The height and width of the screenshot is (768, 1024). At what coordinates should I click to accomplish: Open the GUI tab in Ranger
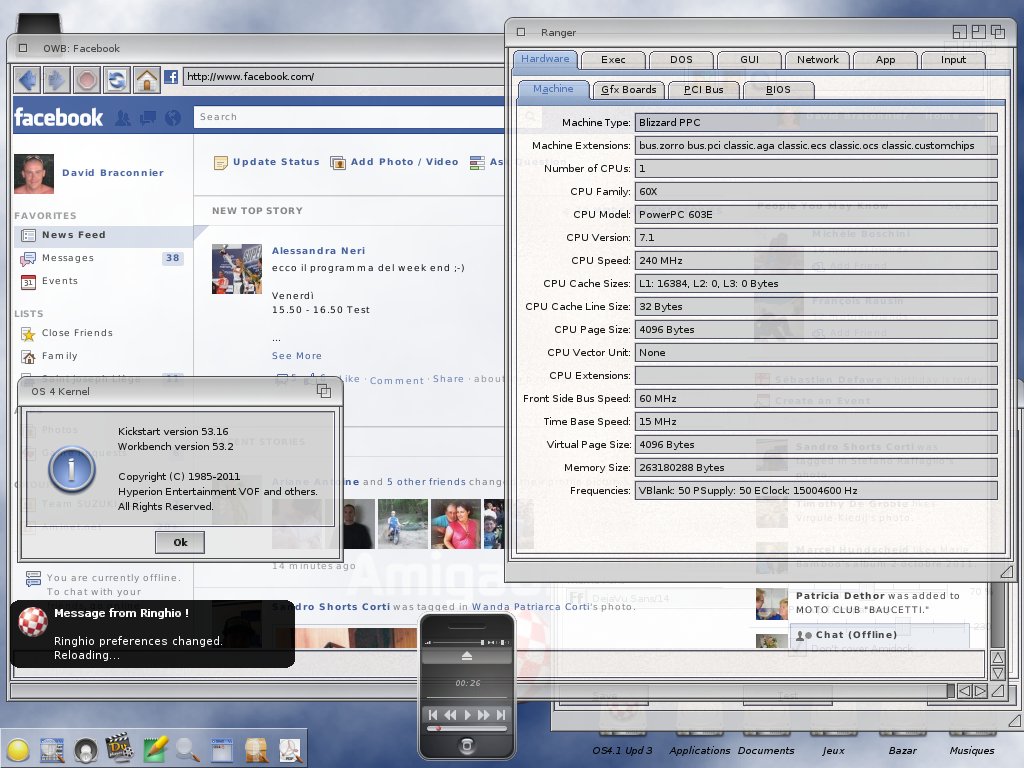(750, 60)
